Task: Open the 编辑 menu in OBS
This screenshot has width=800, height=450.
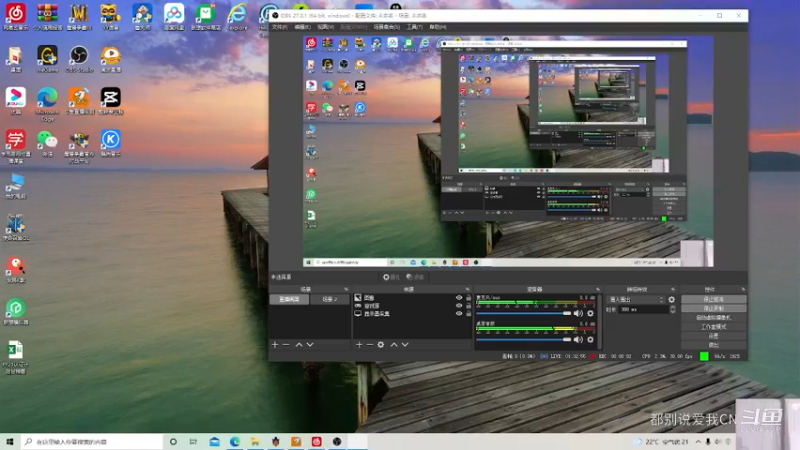Action: point(303,27)
